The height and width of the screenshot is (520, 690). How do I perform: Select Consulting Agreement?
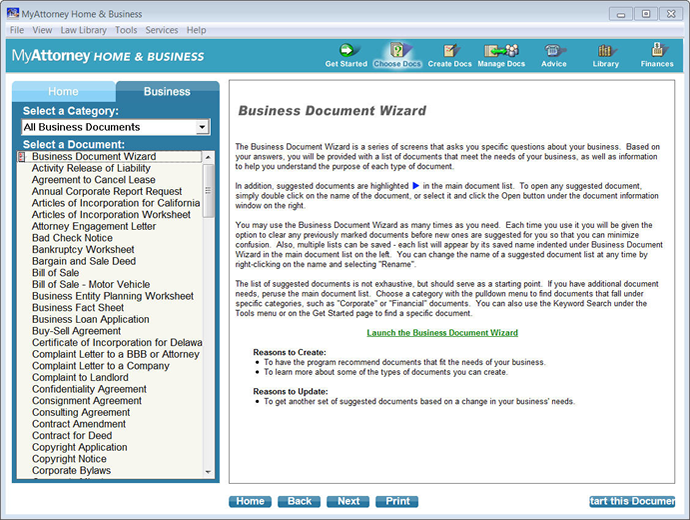coord(81,413)
